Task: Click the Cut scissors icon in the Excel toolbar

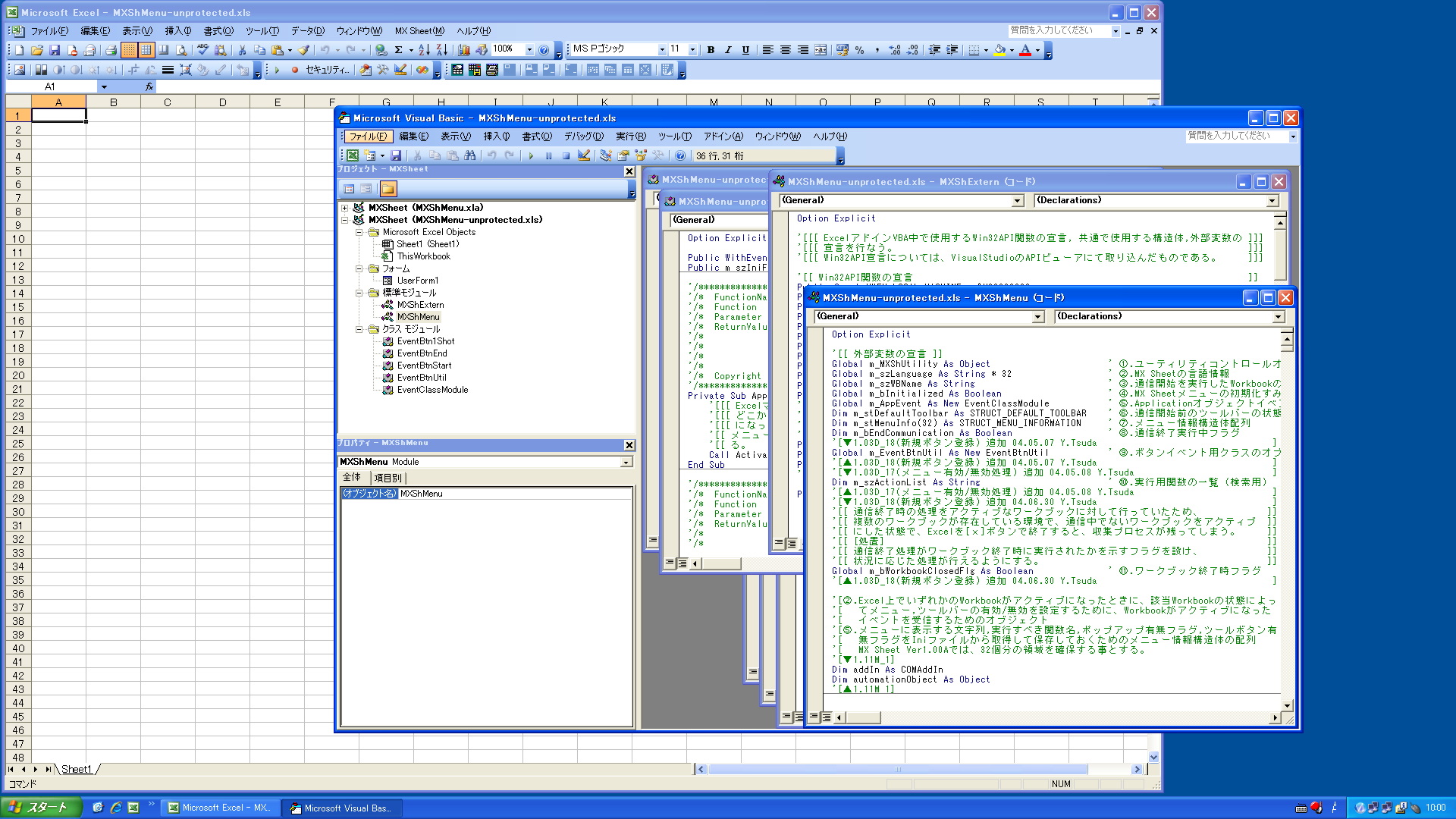Action: pos(242,50)
